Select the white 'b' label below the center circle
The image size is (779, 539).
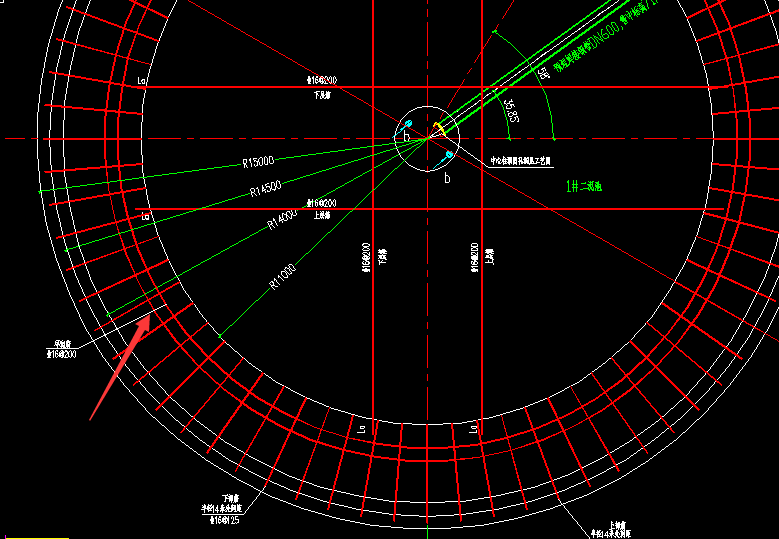[x=447, y=178]
